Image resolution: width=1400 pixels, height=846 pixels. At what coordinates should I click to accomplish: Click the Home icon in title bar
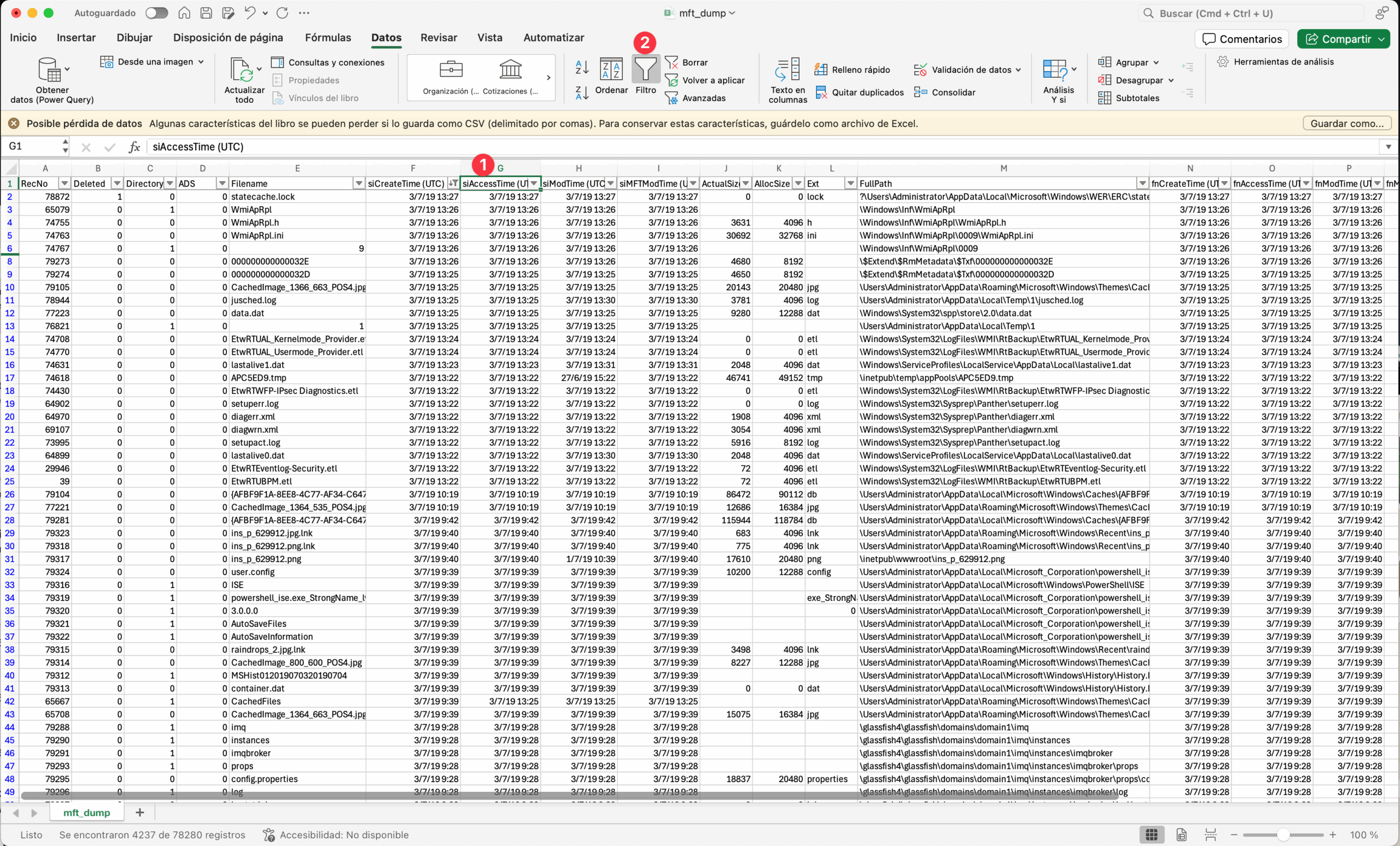coord(184,13)
